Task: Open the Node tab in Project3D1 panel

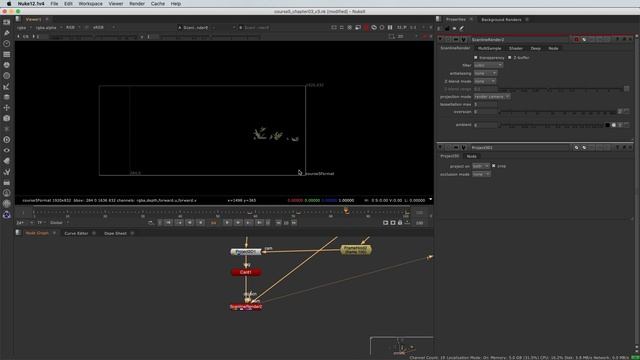Action: tap(471, 156)
